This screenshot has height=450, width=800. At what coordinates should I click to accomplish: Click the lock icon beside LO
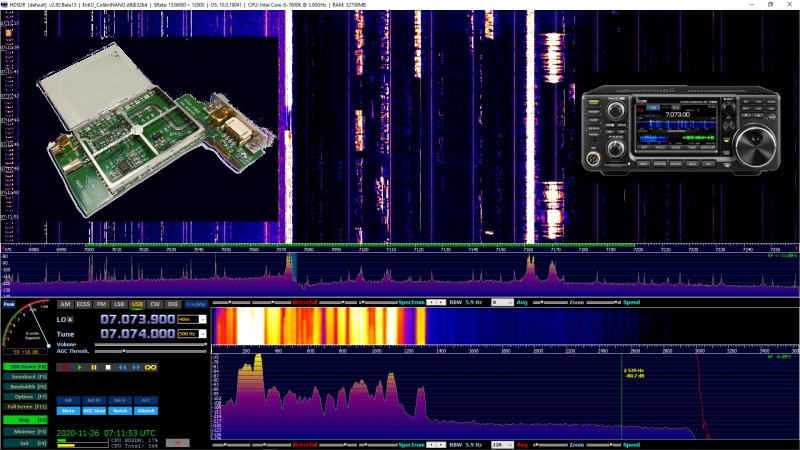click(70, 320)
